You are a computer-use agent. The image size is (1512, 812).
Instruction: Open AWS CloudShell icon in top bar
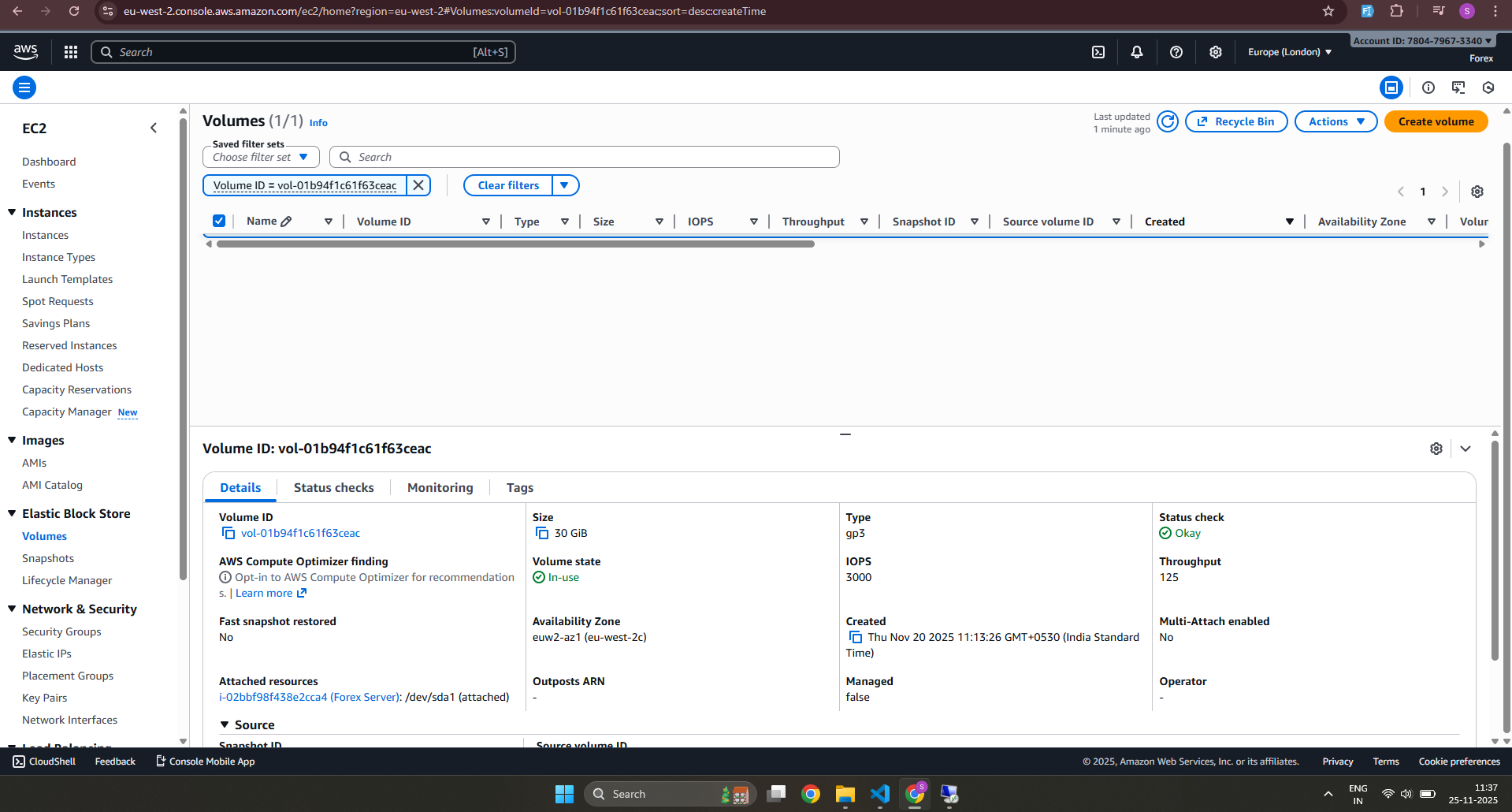pos(1098,52)
